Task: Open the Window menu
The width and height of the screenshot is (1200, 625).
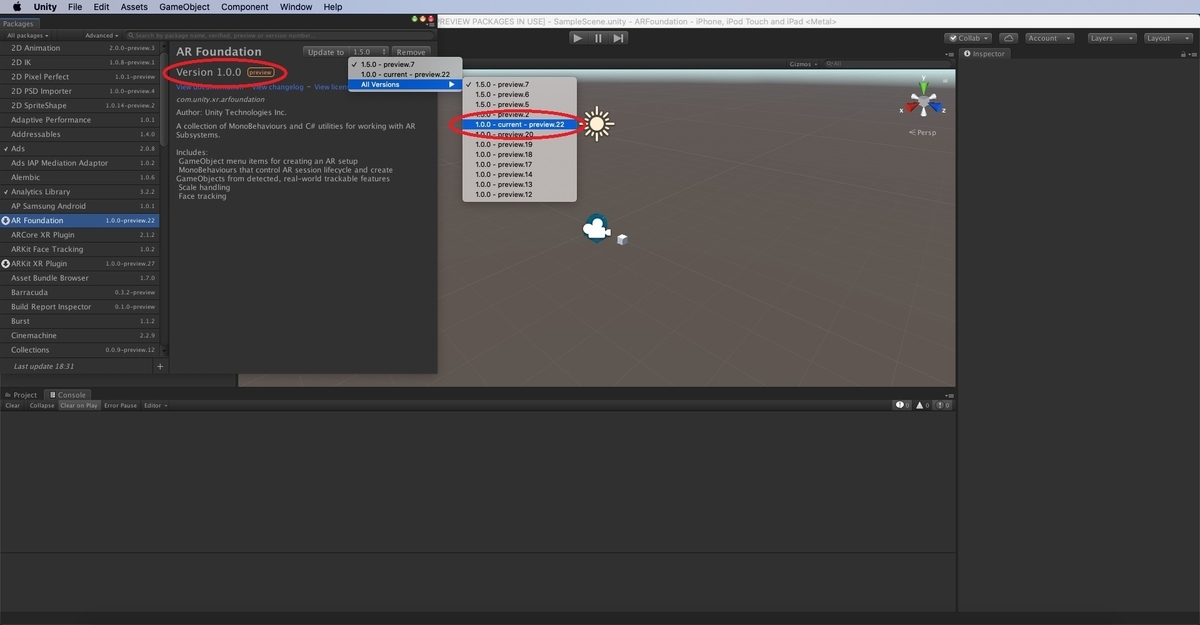Action: [296, 7]
